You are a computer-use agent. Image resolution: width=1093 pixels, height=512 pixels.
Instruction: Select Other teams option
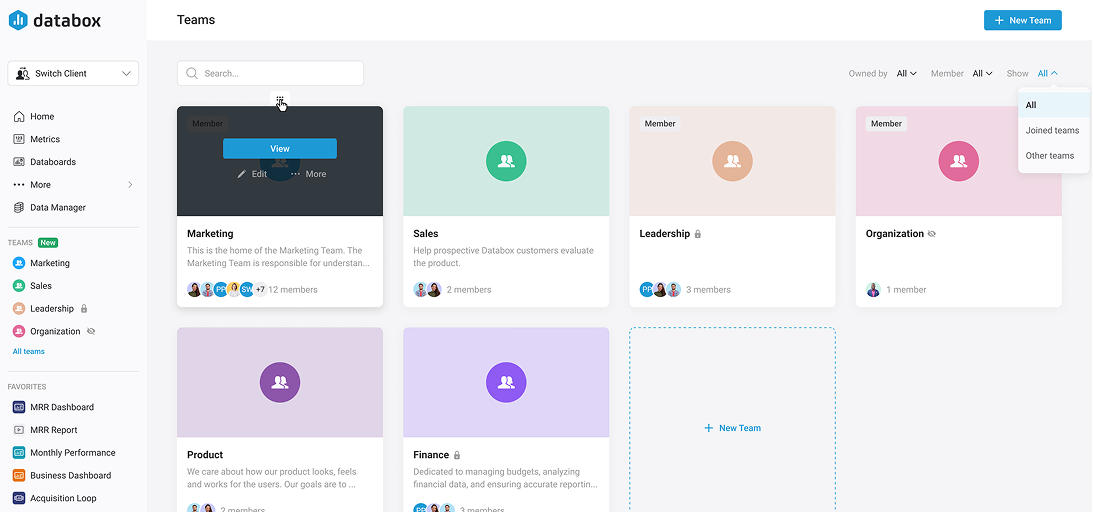1054,155
